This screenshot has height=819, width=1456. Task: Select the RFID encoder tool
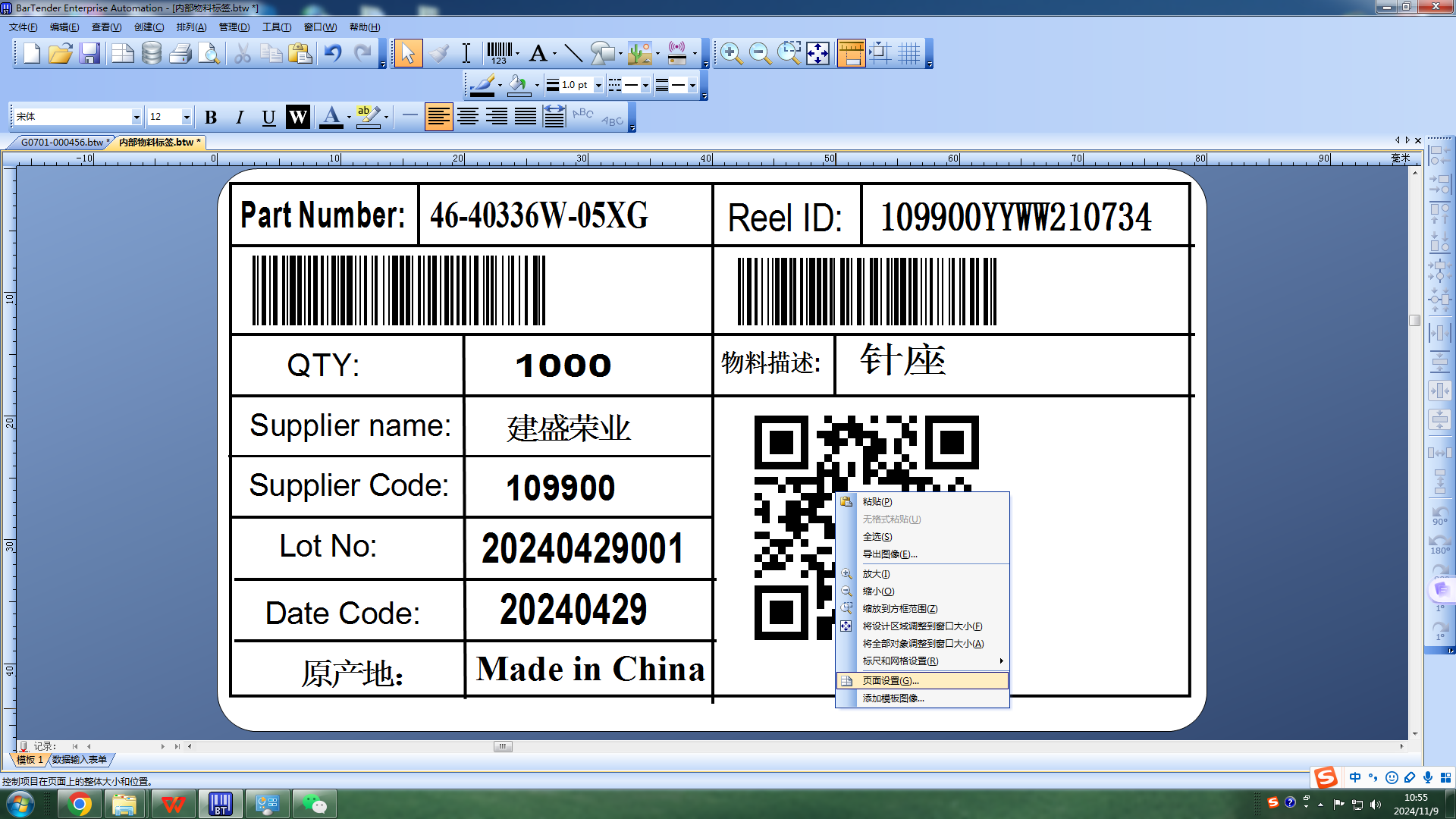pyautogui.click(x=677, y=53)
